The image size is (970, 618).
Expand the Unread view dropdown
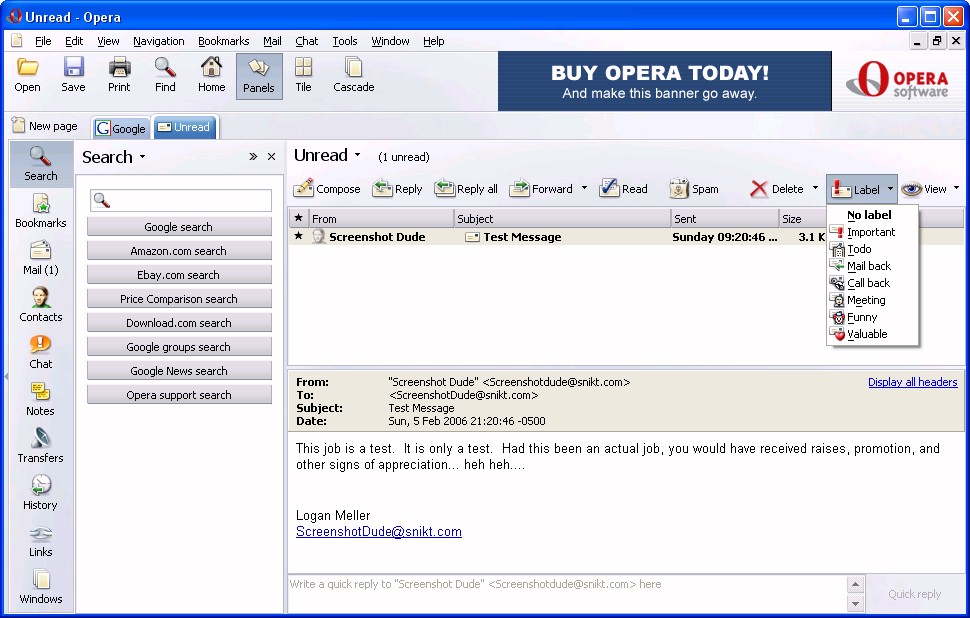tap(357, 155)
